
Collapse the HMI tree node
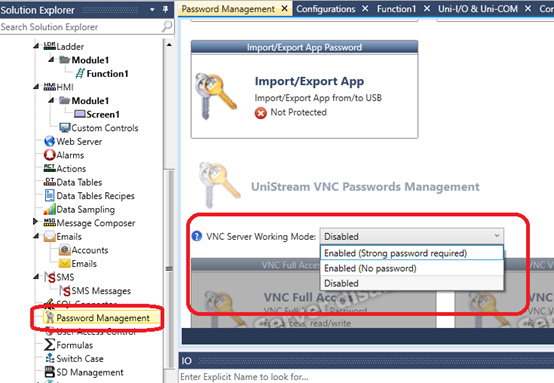[36, 87]
